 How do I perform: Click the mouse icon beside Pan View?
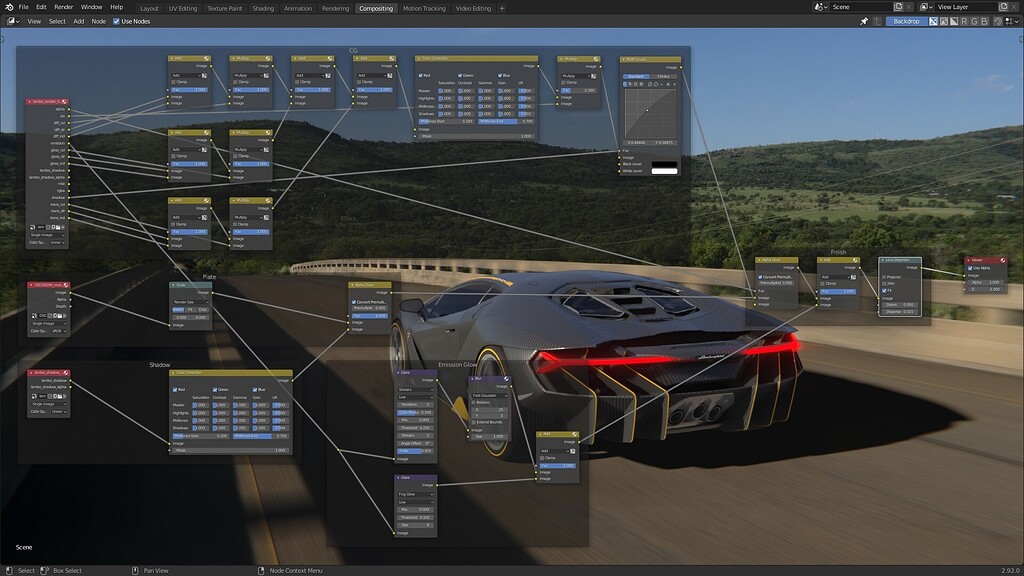(x=135, y=570)
